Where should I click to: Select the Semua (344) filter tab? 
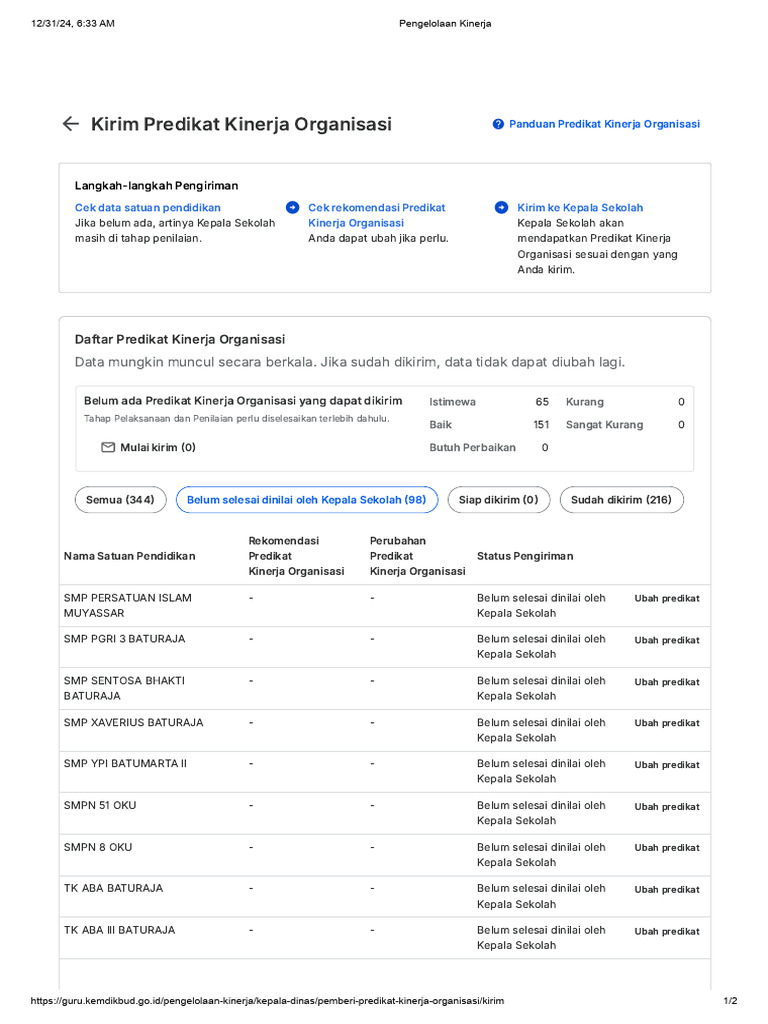tap(120, 500)
